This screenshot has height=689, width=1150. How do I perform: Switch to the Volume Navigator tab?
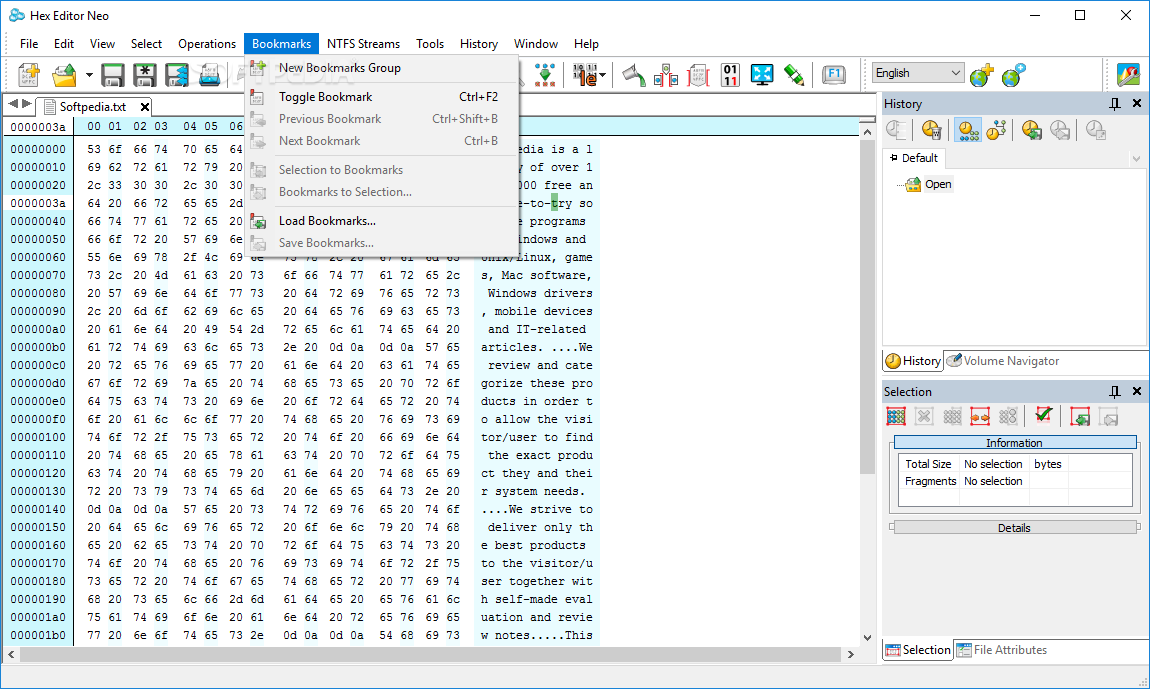point(1003,361)
